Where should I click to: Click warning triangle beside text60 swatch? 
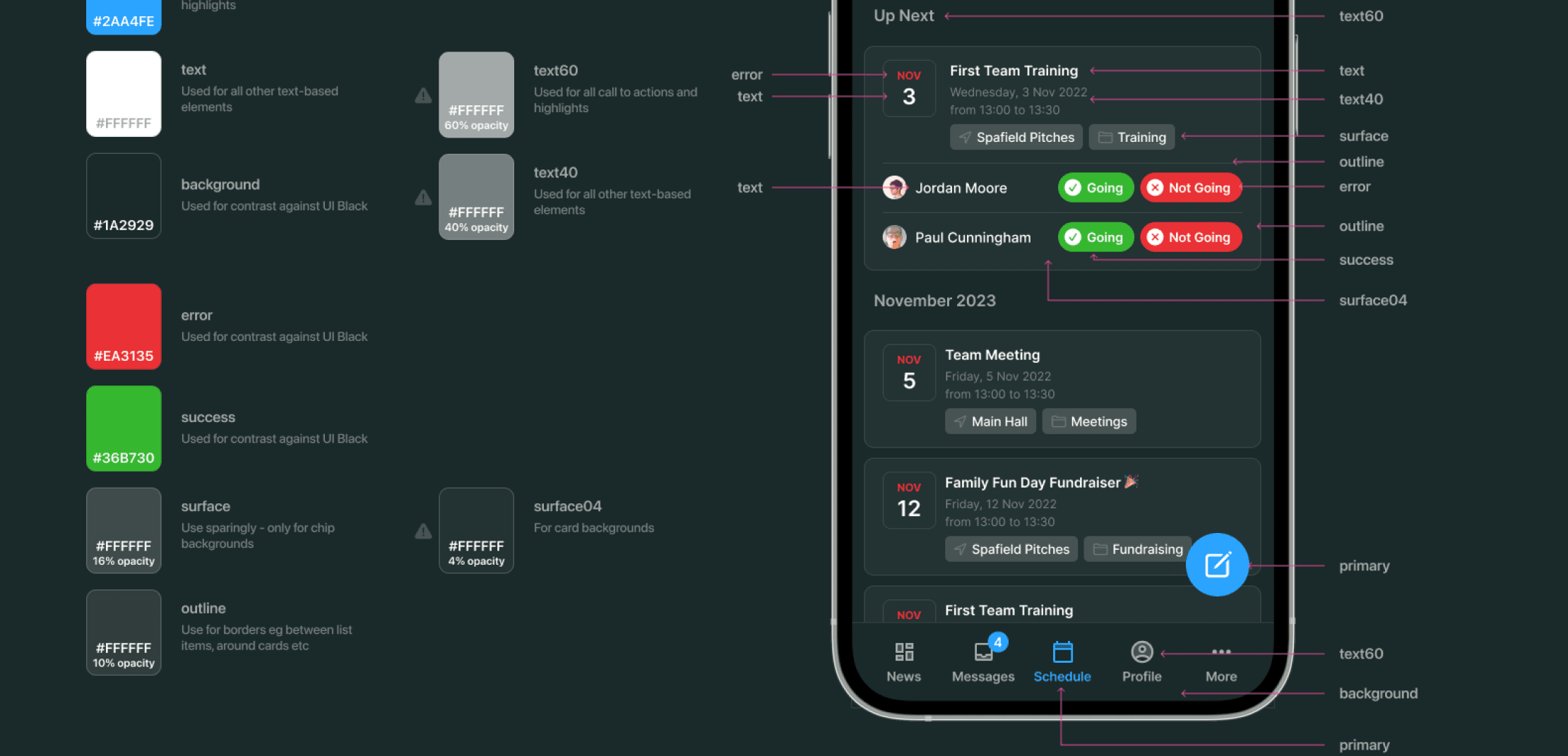click(423, 95)
